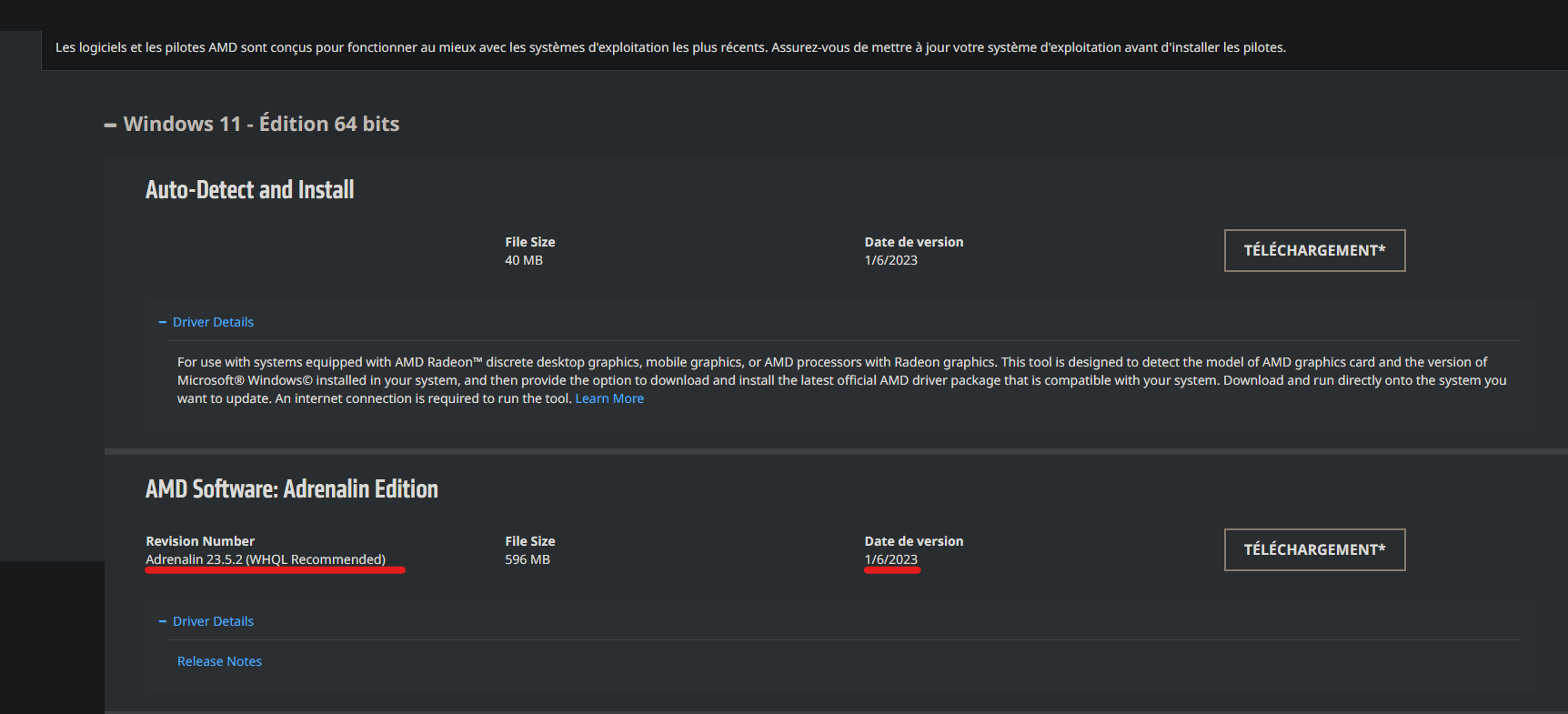Viewport: 1568px width, 714px height.
Task: Click the File Size label under Auto-Detect
Action: click(x=530, y=242)
